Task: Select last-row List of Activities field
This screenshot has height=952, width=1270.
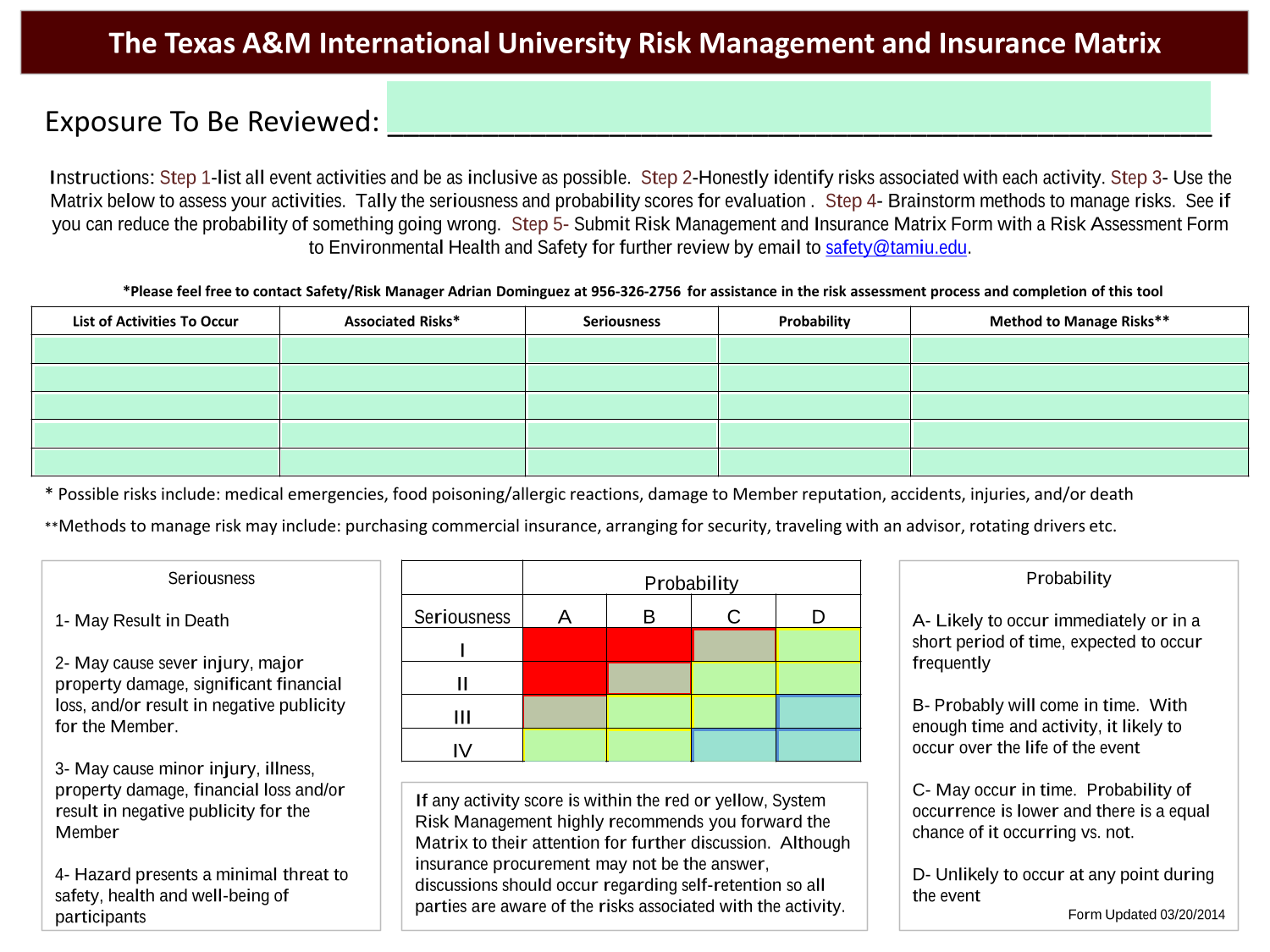Action: point(156,462)
